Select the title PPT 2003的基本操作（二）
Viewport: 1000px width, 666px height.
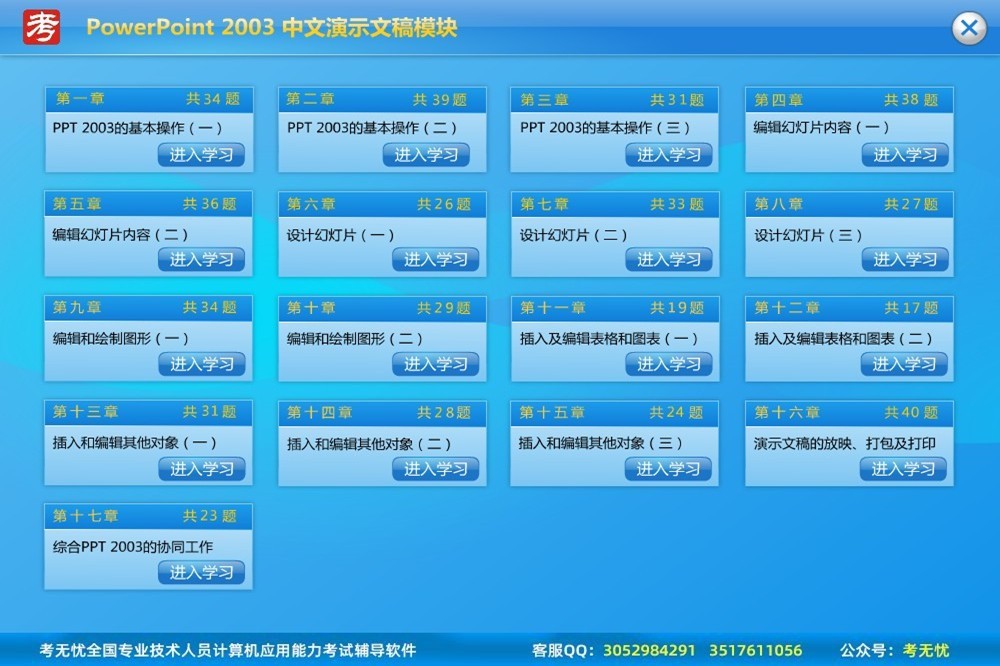(x=372, y=128)
